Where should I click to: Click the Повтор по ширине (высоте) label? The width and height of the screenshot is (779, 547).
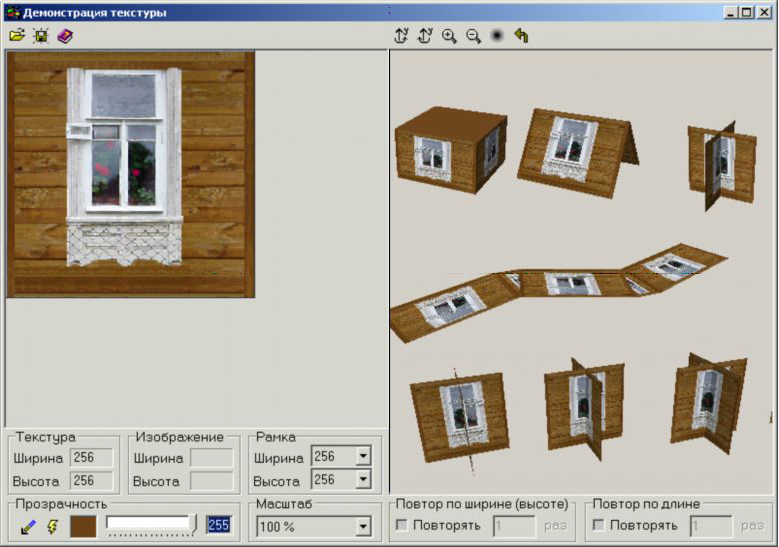point(482,504)
